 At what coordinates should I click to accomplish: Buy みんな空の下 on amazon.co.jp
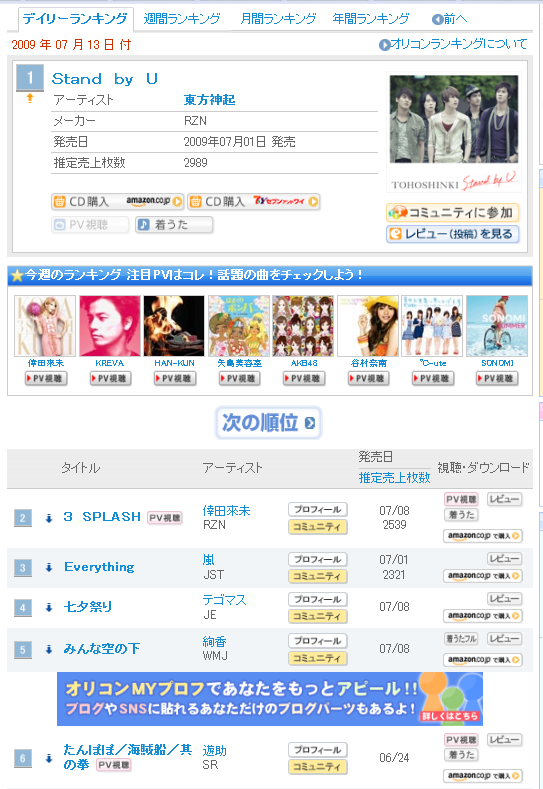[x=483, y=660]
